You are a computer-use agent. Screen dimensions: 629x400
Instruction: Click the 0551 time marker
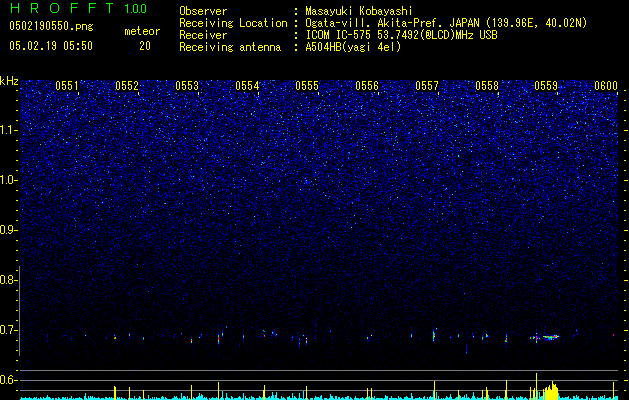[x=67, y=86]
